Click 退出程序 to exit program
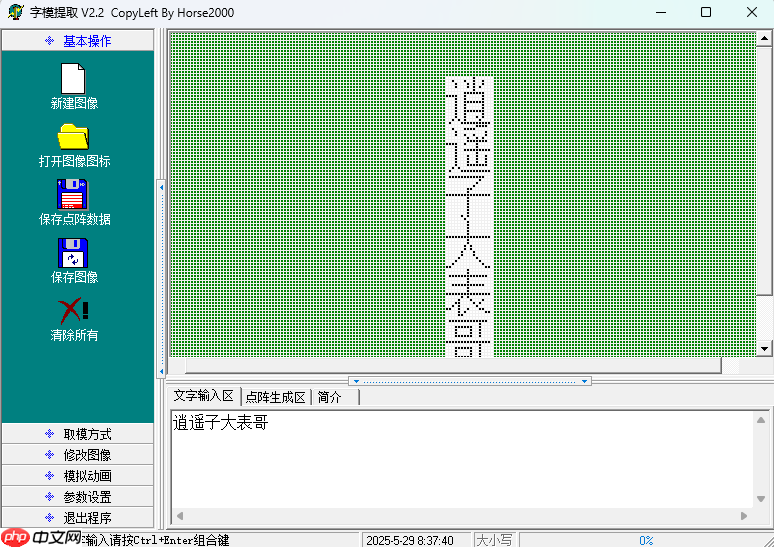The width and height of the screenshot is (774, 547). (x=78, y=518)
